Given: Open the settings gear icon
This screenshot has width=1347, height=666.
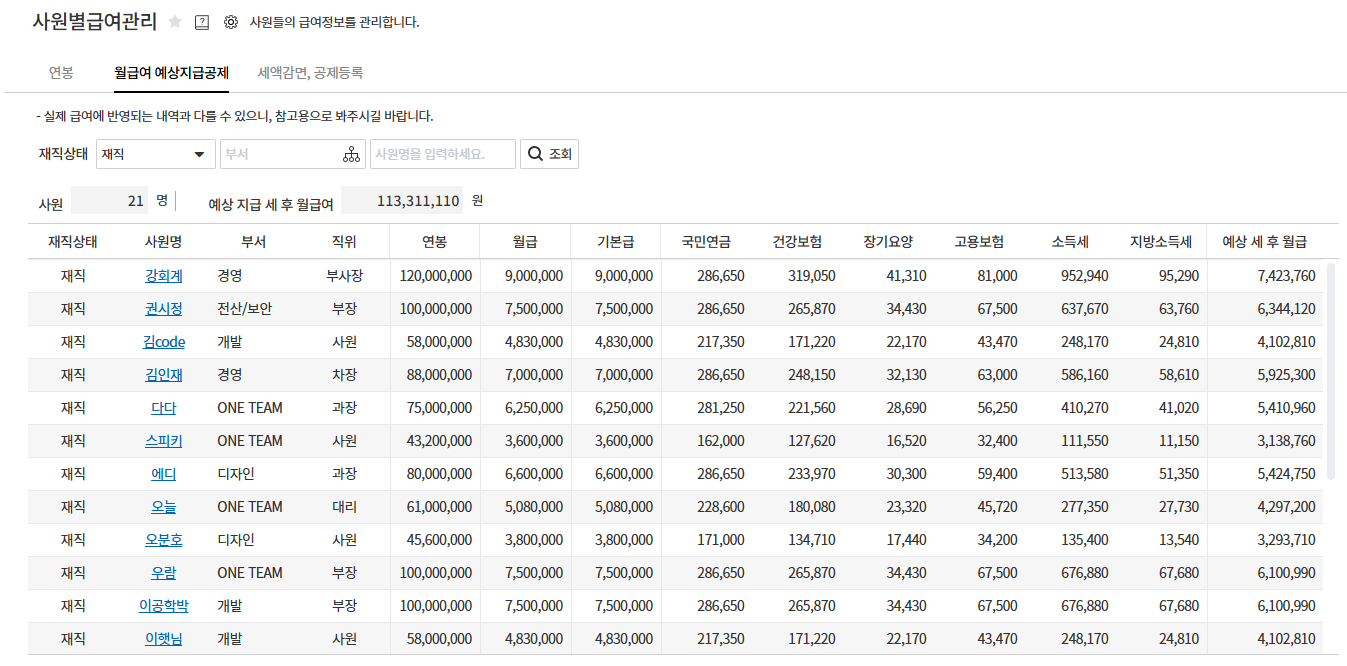Looking at the screenshot, I should [x=231, y=22].
